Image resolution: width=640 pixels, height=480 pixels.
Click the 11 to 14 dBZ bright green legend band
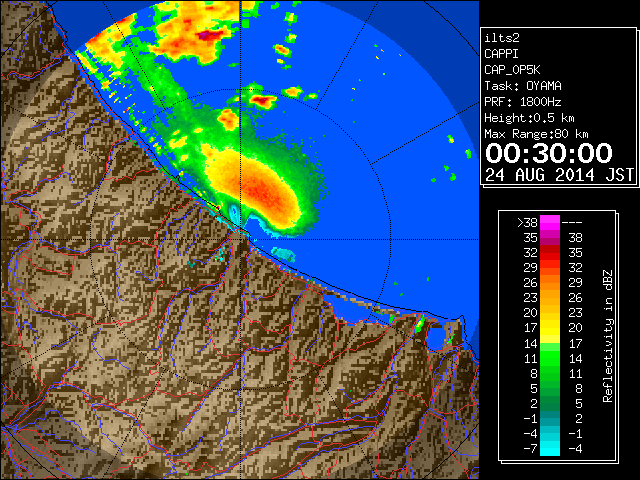click(550, 358)
